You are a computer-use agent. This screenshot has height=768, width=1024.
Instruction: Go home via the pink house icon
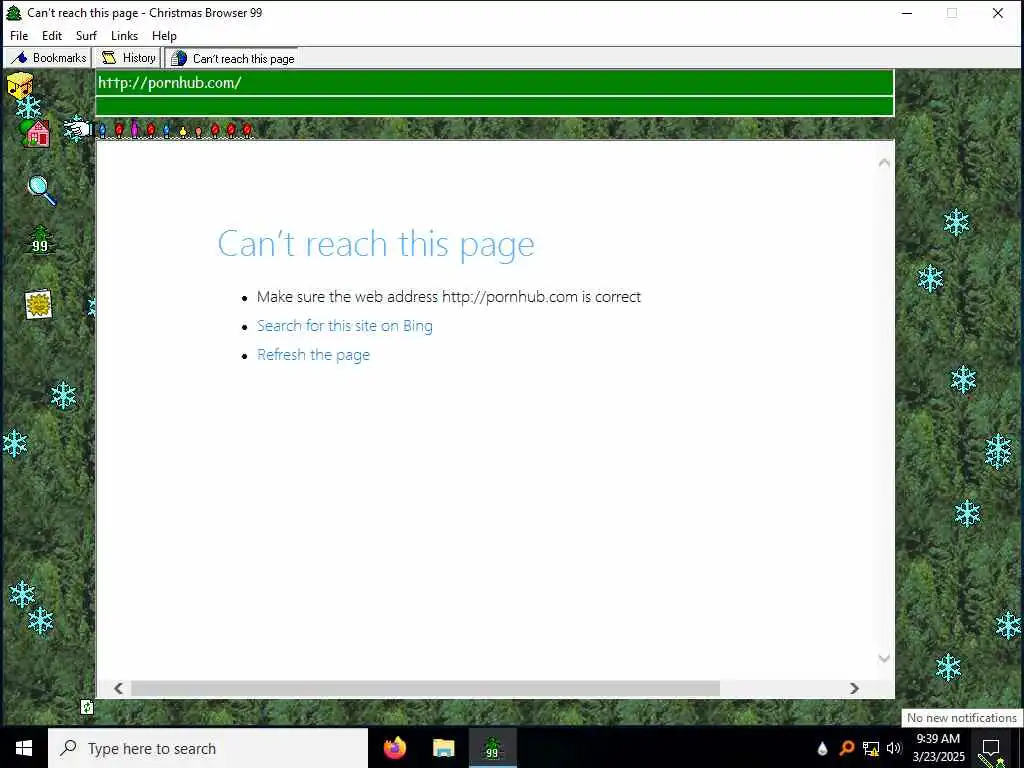[37, 133]
